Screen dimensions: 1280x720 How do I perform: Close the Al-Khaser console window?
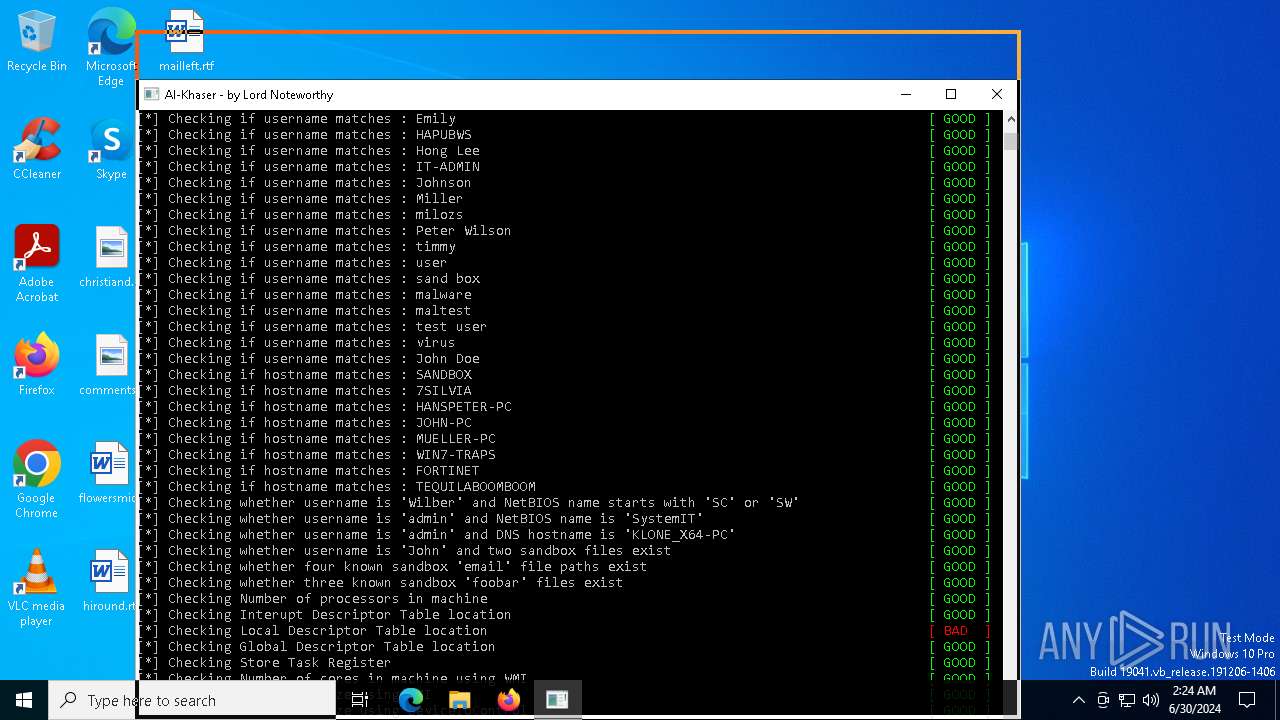[x=997, y=94]
